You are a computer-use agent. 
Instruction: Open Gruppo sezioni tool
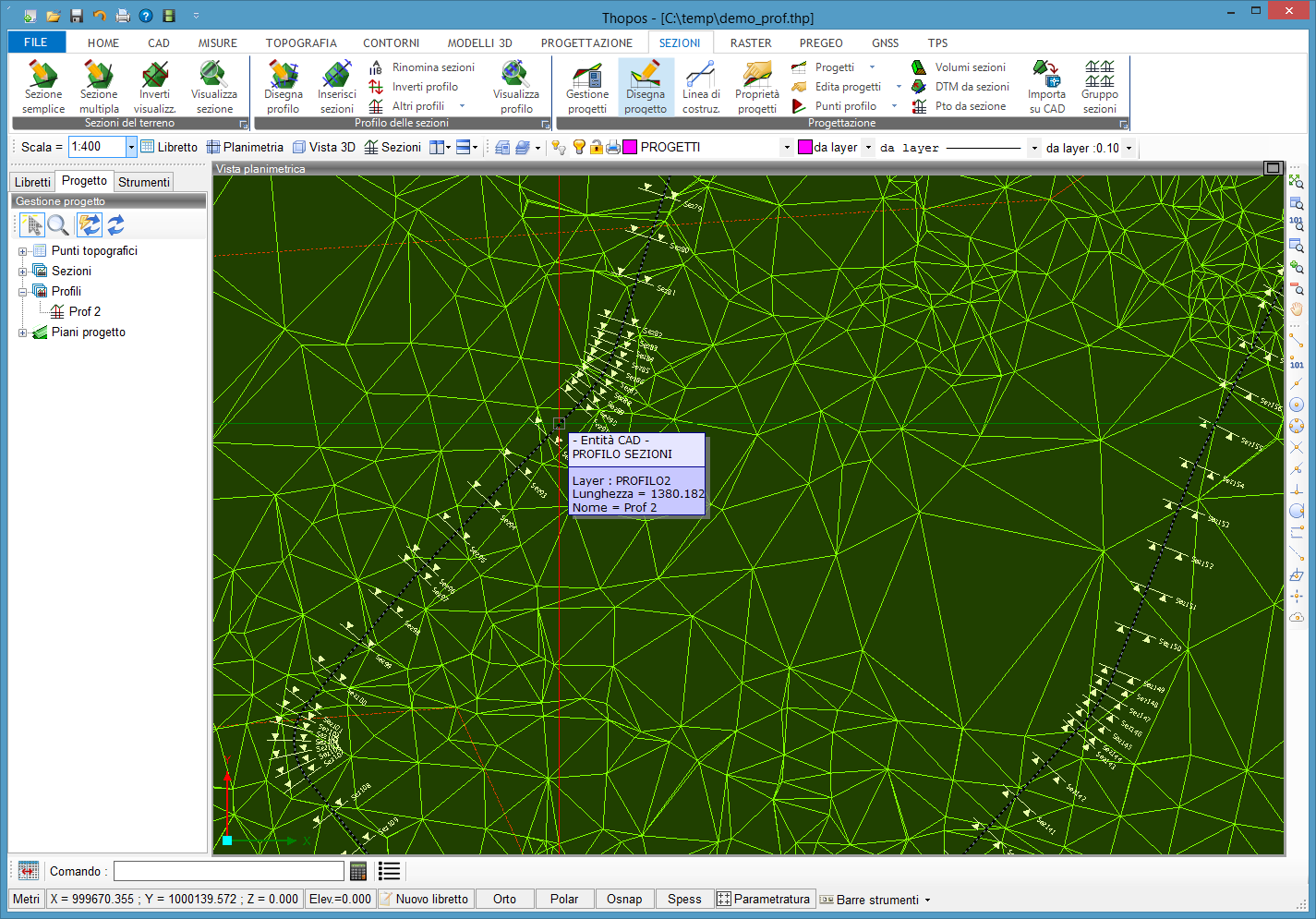[x=1100, y=87]
